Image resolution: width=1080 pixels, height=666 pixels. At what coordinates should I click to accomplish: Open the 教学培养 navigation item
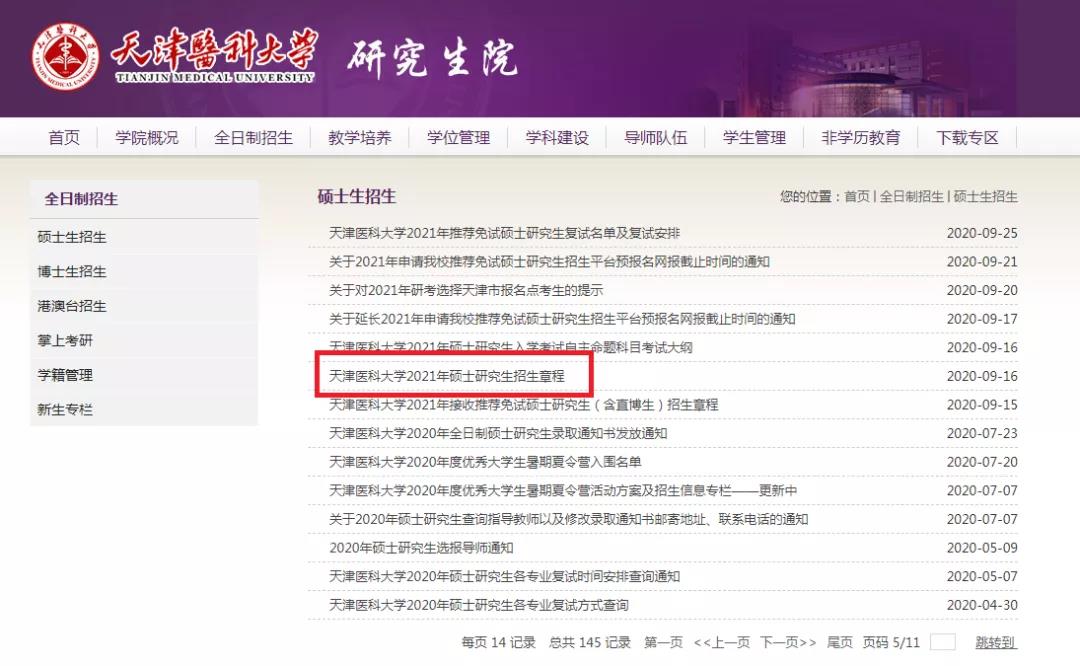pyautogui.click(x=360, y=138)
